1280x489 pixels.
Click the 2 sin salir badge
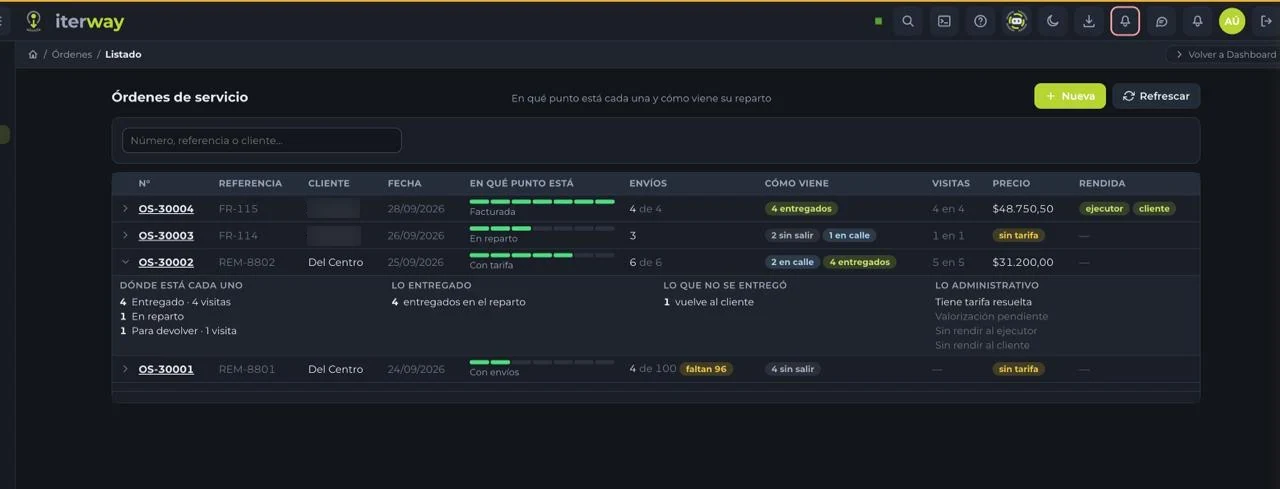pyautogui.click(x=792, y=236)
